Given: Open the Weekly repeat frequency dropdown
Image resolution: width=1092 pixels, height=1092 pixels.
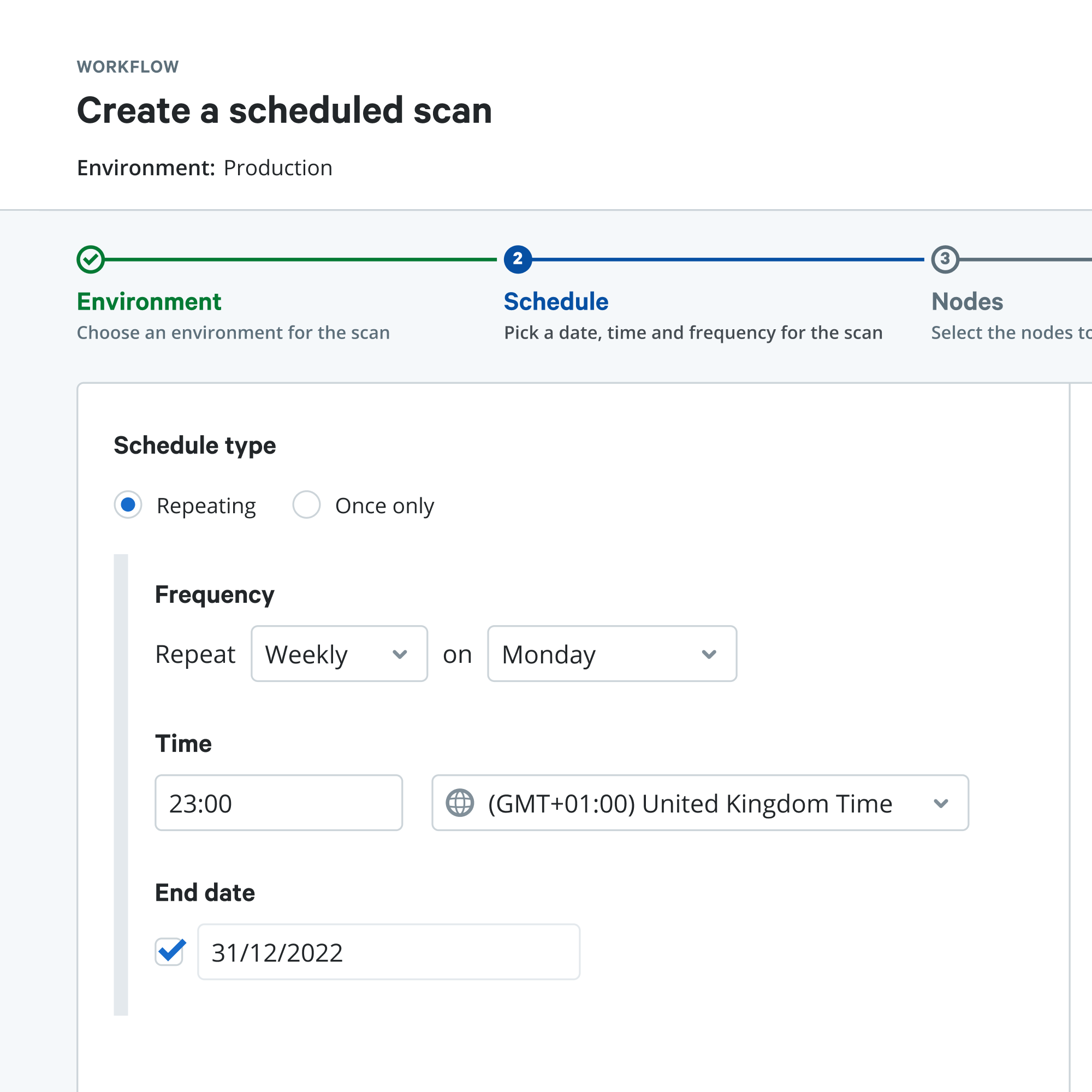Looking at the screenshot, I should [339, 654].
